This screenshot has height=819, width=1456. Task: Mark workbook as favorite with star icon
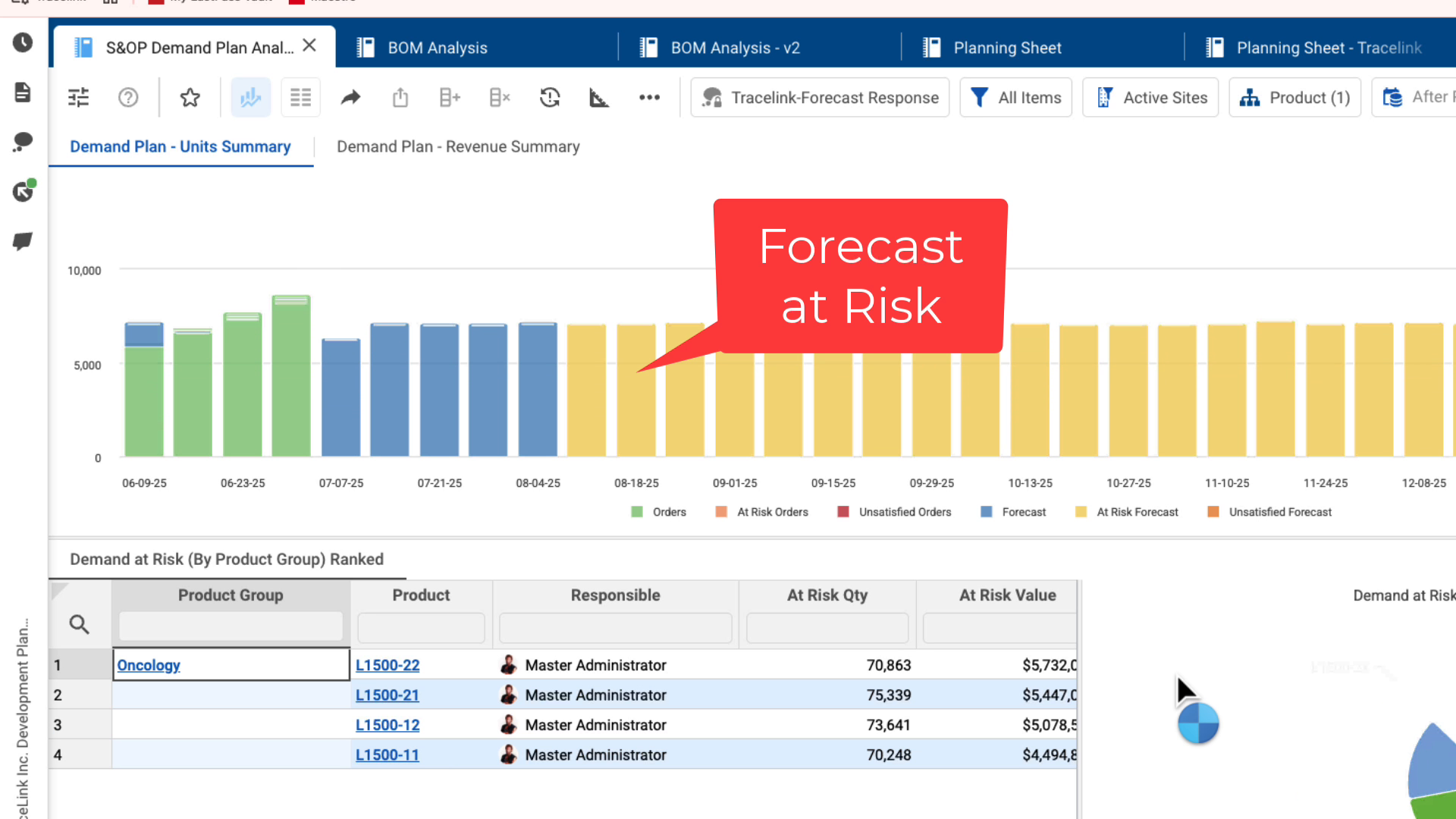tap(190, 97)
